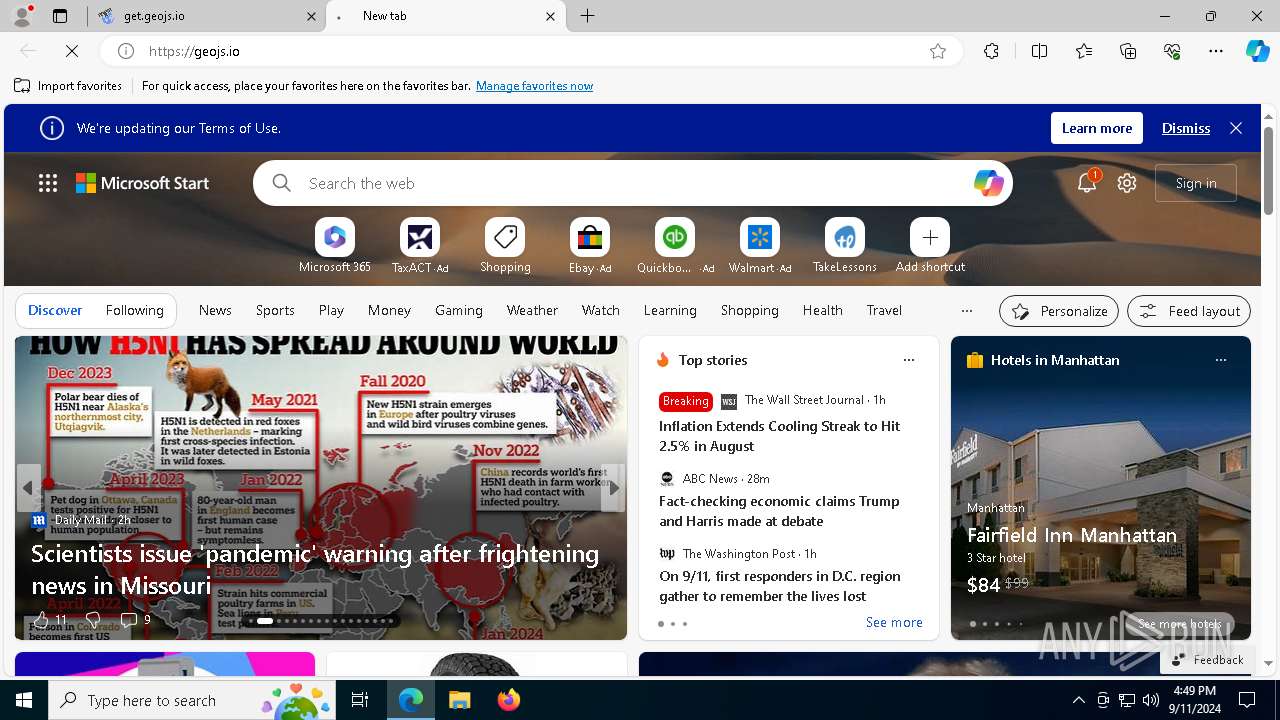Add this page to favorites star
The image size is (1280, 720).
pos(938,51)
